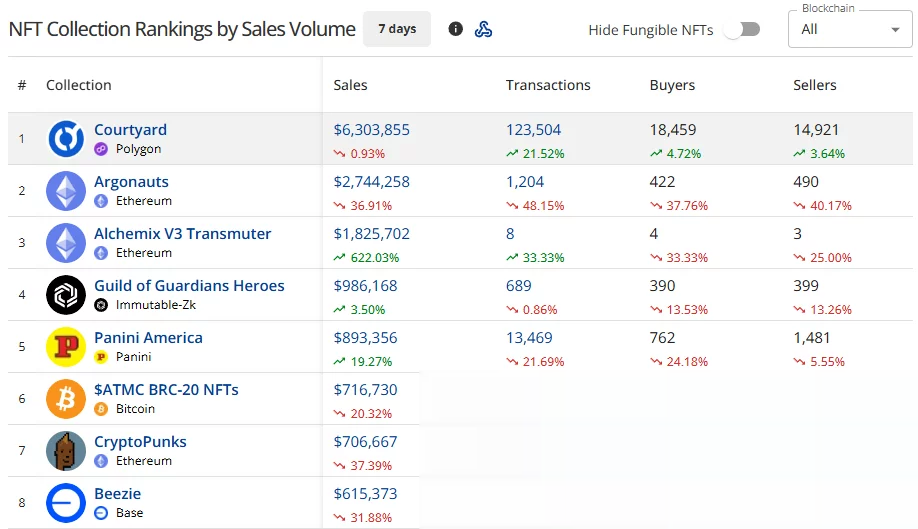
Task: Open the $ATMC BRC-20 NFTs link
Action: (x=166, y=390)
